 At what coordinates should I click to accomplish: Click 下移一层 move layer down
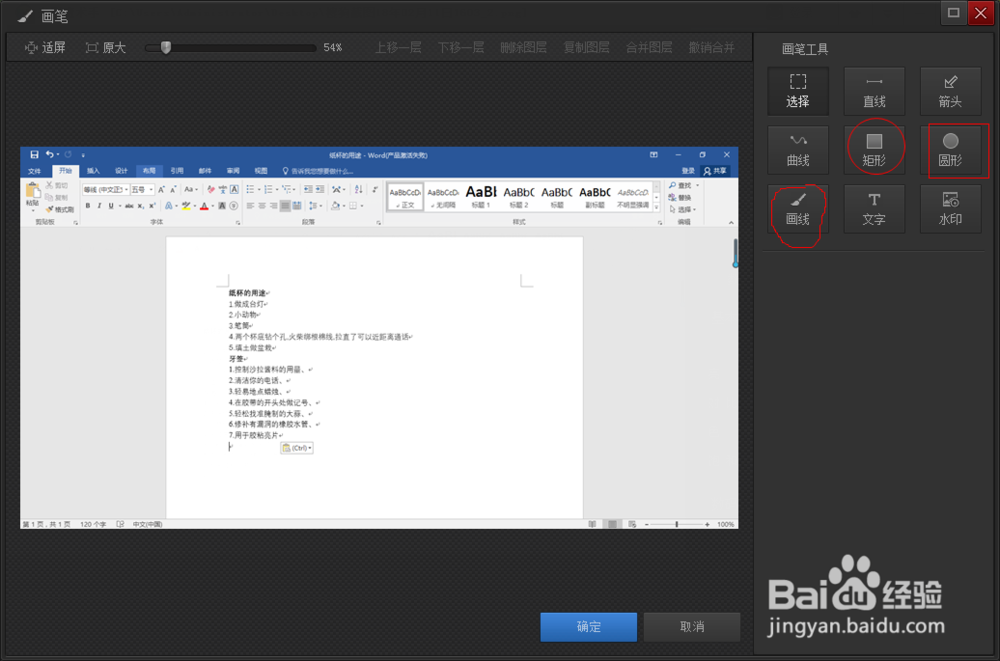click(x=460, y=48)
